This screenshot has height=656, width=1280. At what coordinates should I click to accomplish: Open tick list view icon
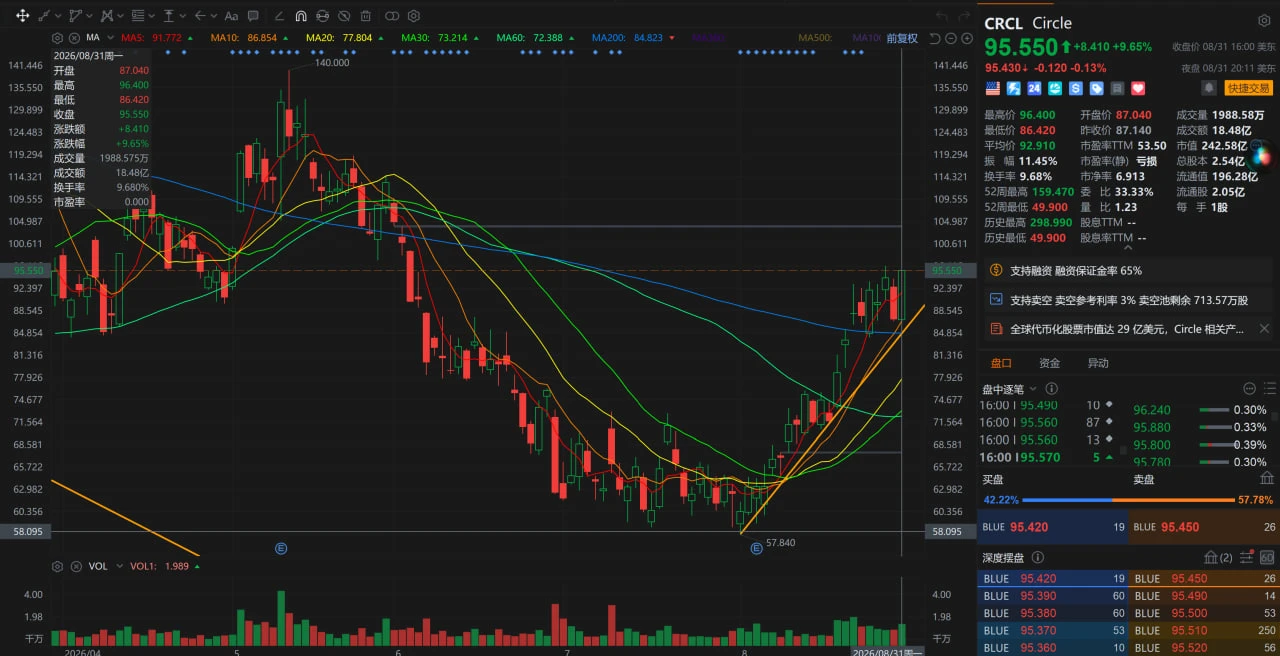click(x=1268, y=388)
